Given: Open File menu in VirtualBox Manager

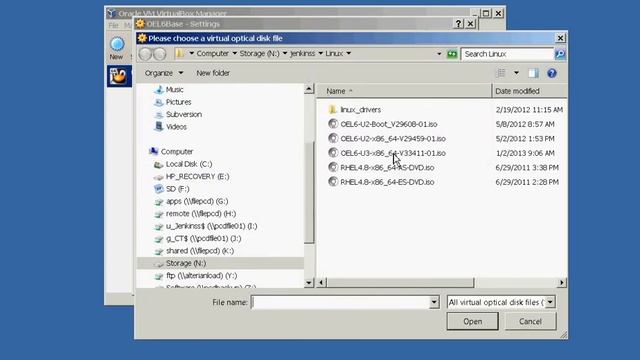Looking at the screenshot, I should [x=113, y=25].
